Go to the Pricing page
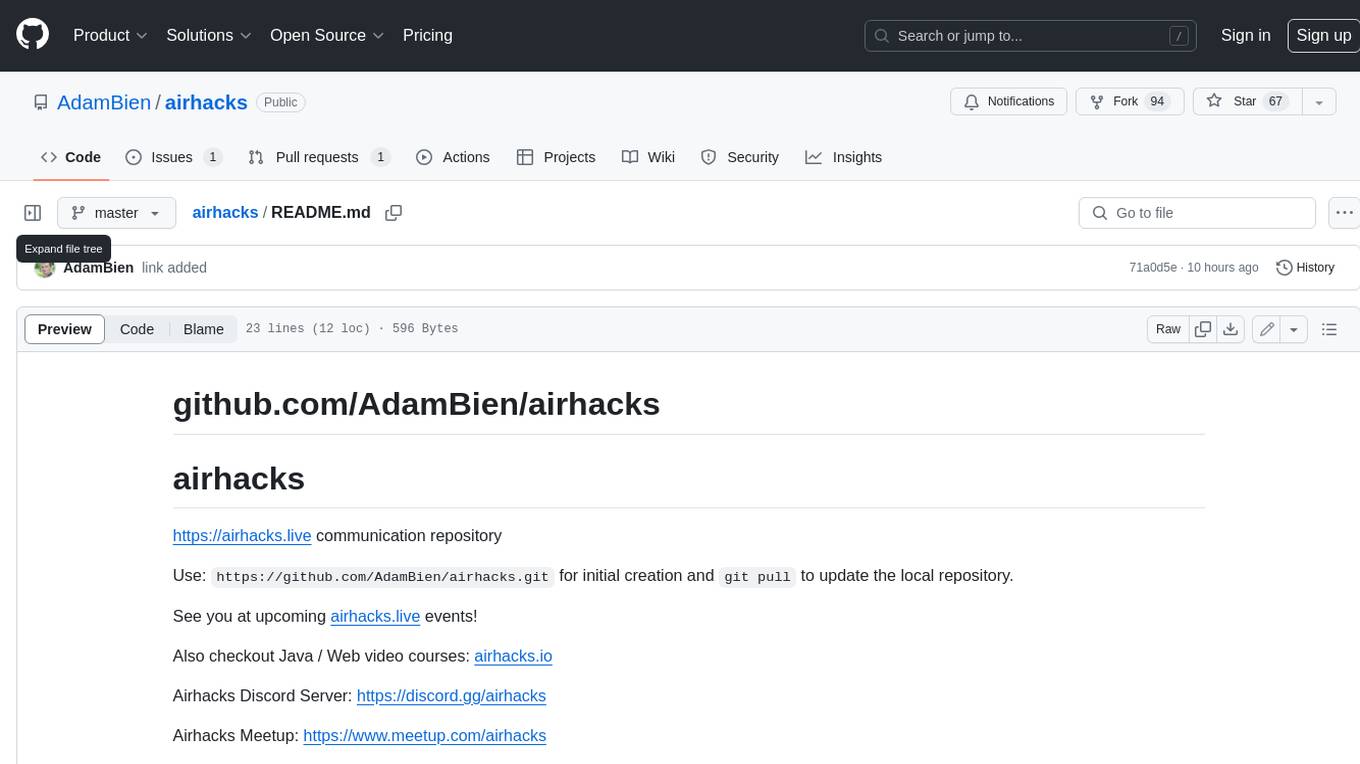Screen dimensions: 1360x764 pyautogui.click(x=427, y=35)
